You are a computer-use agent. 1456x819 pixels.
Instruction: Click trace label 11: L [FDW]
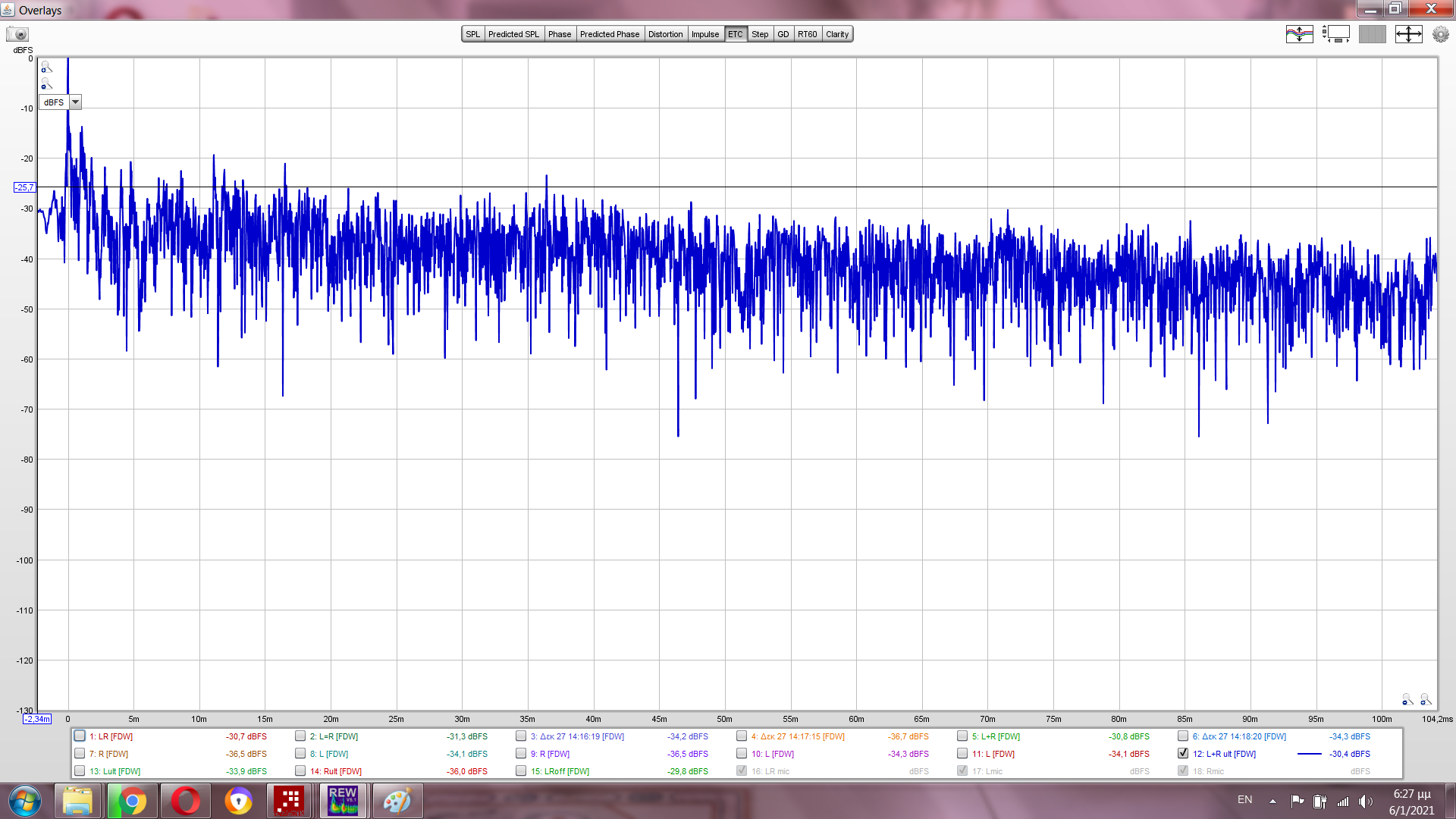[x=993, y=754]
